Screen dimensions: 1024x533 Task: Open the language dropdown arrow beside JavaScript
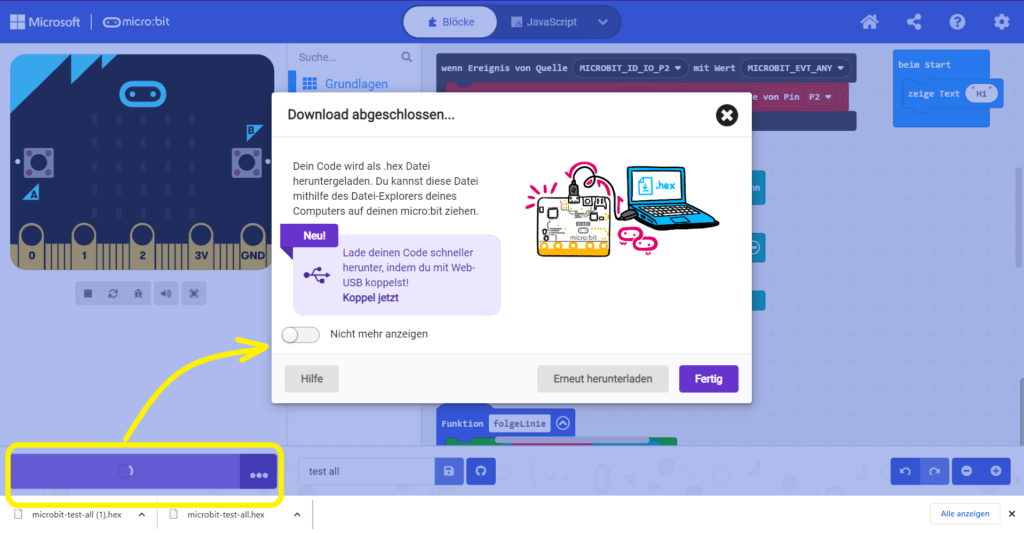click(x=603, y=22)
